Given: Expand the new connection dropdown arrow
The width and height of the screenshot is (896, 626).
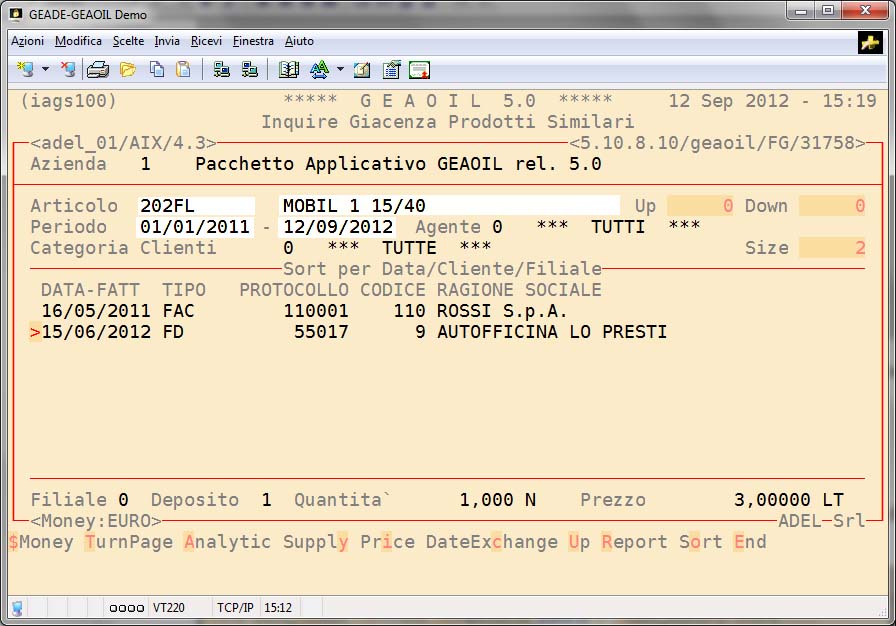Looking at the screenshot, I should click(x=45, y=70).
